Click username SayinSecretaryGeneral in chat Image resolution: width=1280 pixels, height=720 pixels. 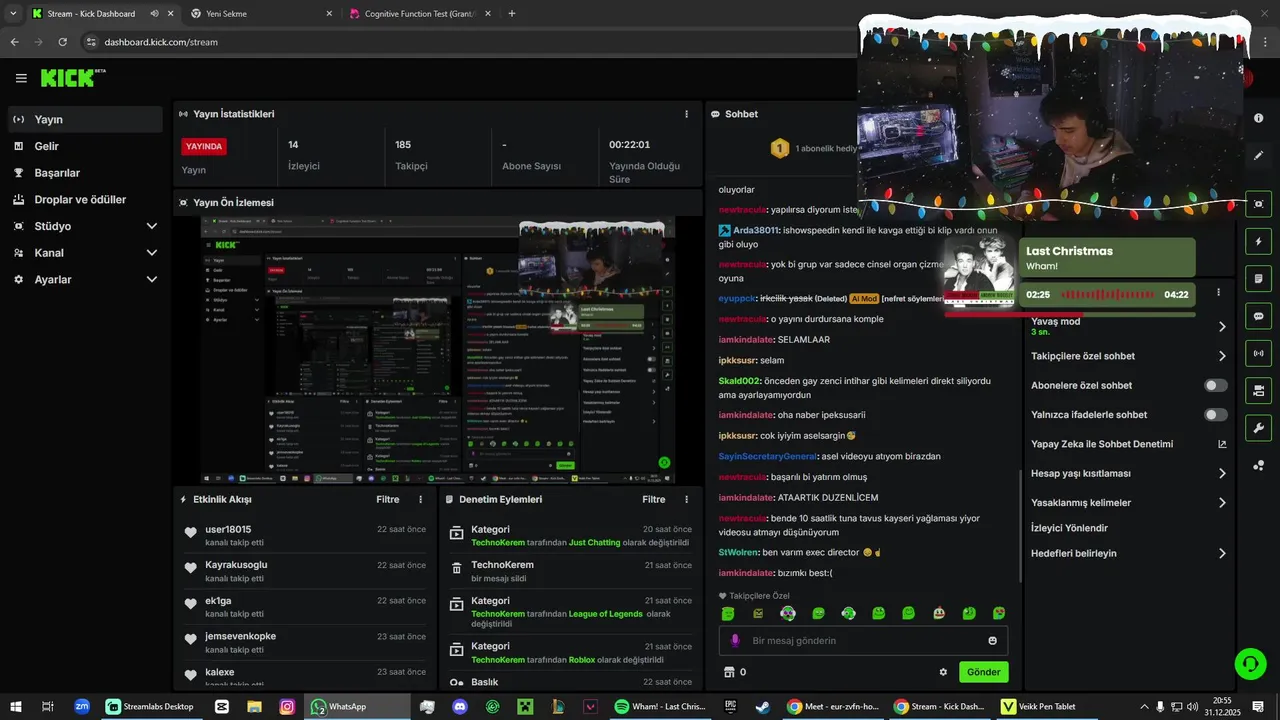pos(768,457)
